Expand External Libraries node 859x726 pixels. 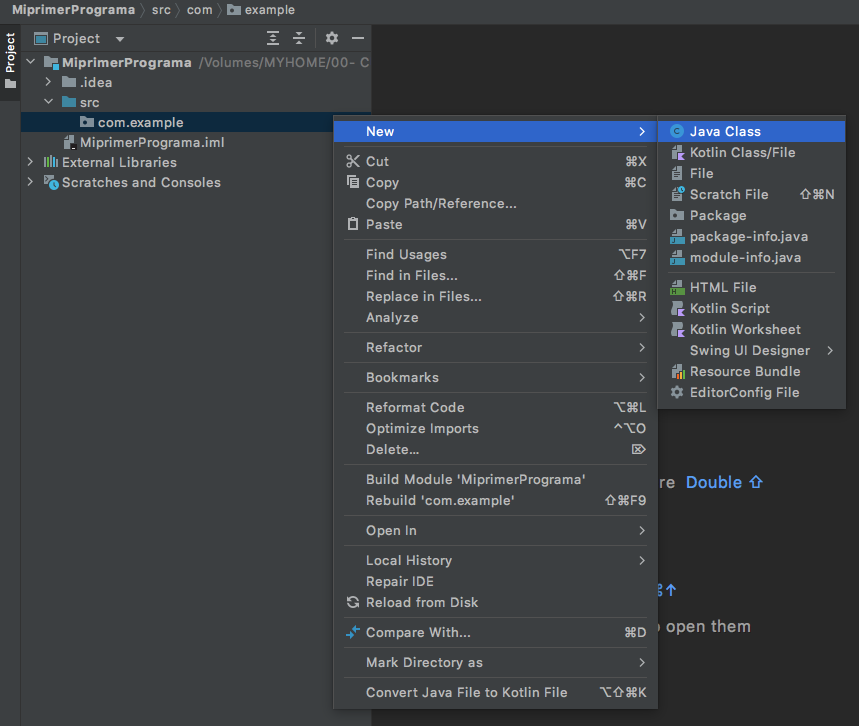[x=31, y=162]
